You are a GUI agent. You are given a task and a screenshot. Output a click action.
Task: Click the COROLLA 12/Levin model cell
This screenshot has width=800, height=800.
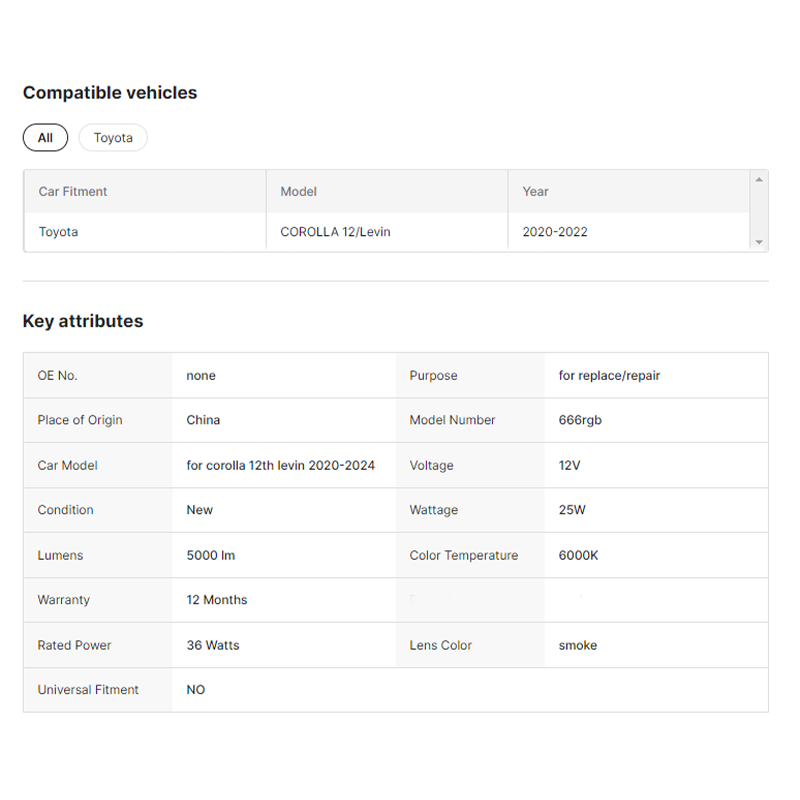(335, 232)
